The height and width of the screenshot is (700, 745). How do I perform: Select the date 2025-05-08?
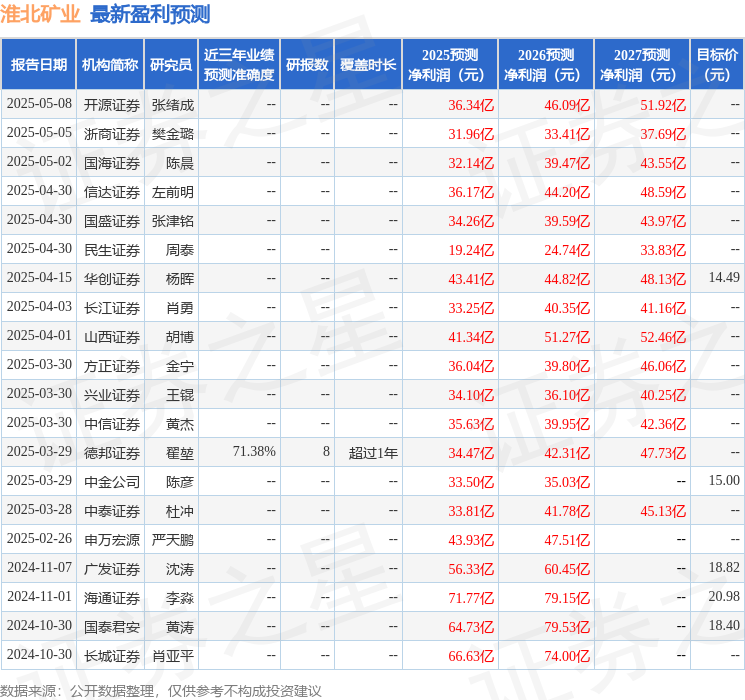39,104
